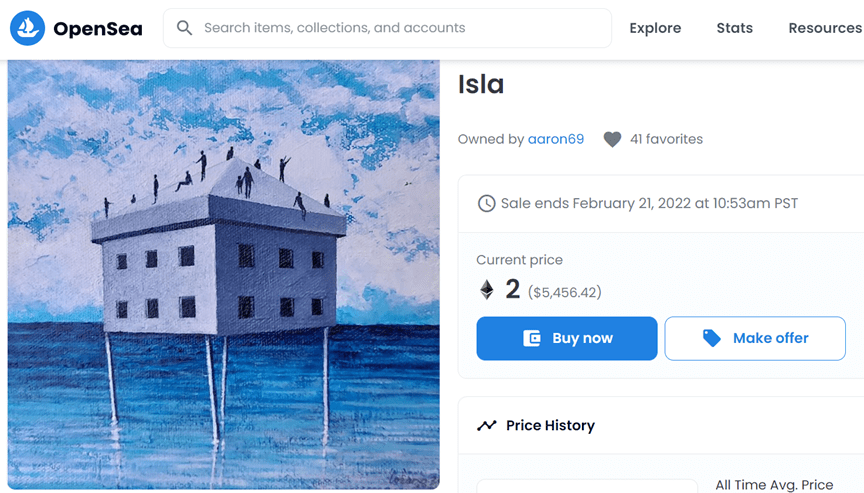Click the search magnifier icon
Viewport: 864px width, 493px height.
click(185, 28)
